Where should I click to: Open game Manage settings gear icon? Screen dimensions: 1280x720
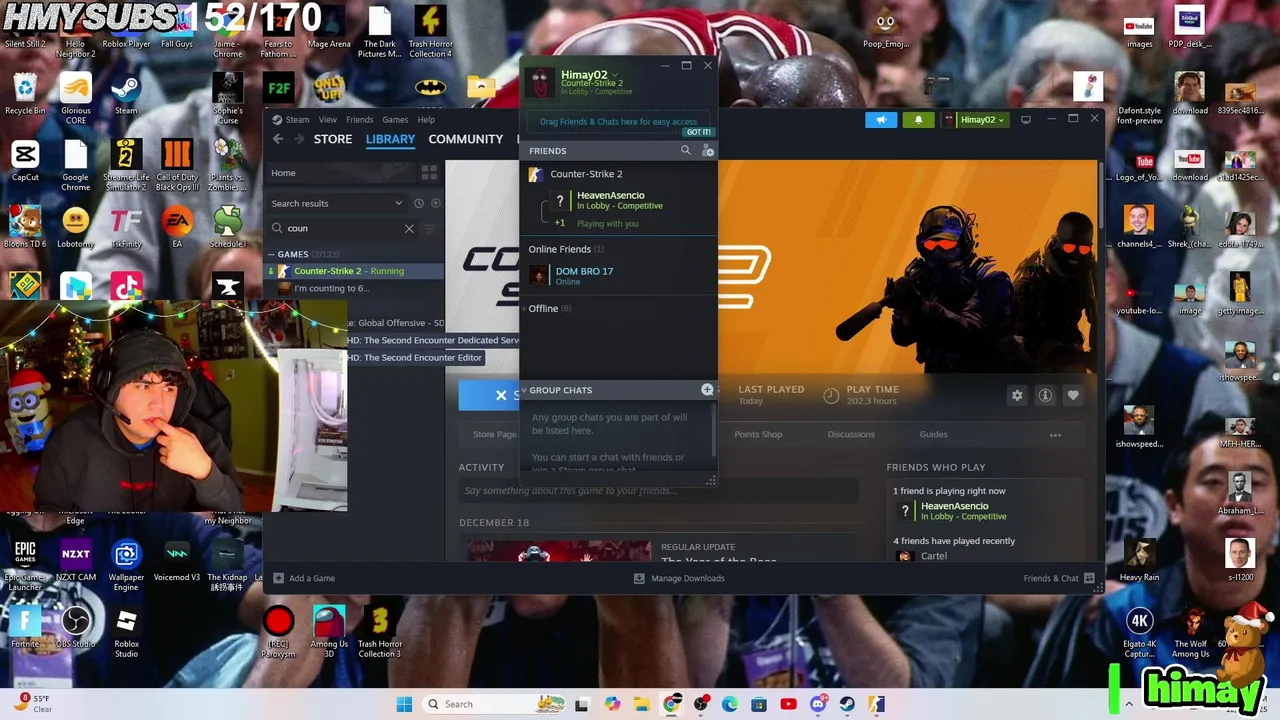coord(1017,395)
